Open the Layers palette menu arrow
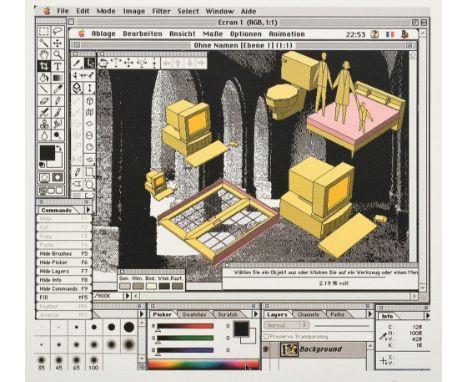The image size is (468, 382). pos(370,314)
